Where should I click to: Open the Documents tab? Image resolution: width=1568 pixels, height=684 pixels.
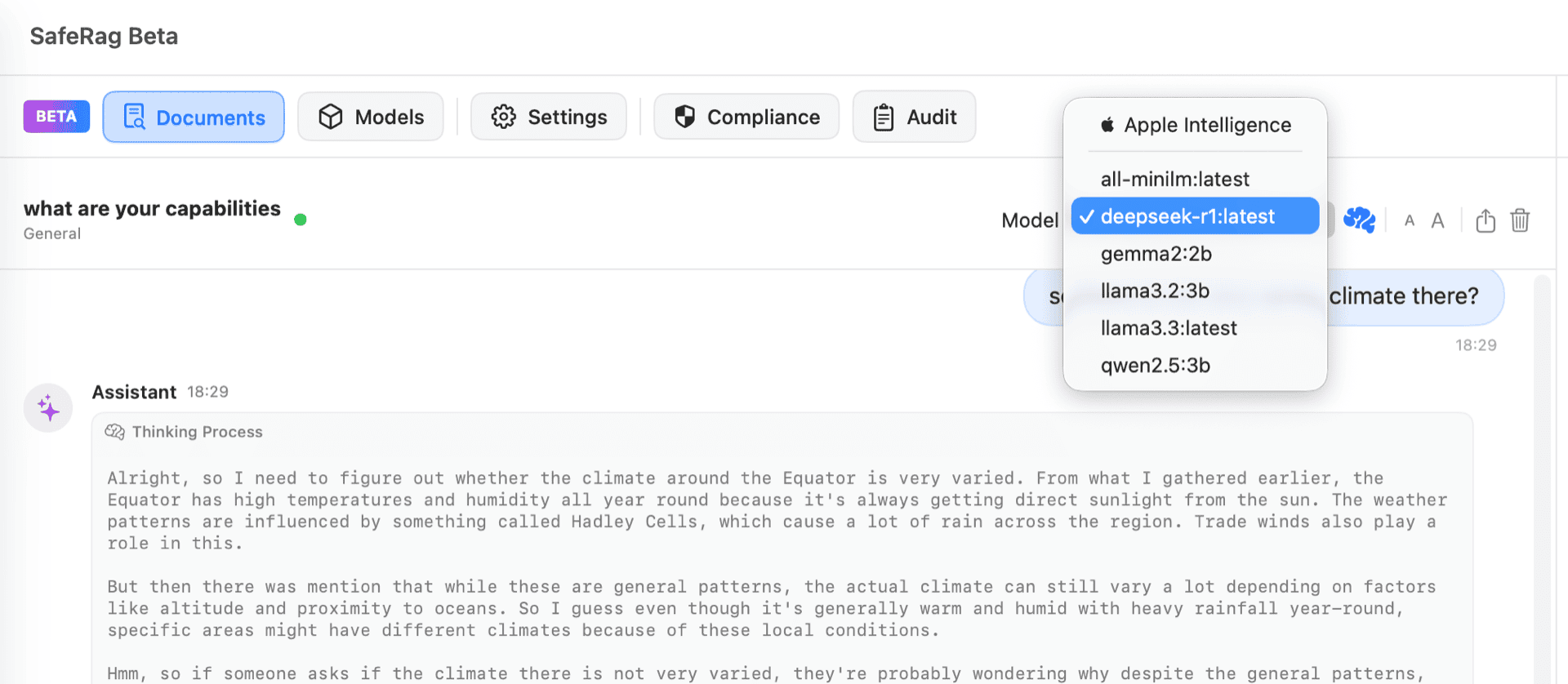[x=194, y=117]
